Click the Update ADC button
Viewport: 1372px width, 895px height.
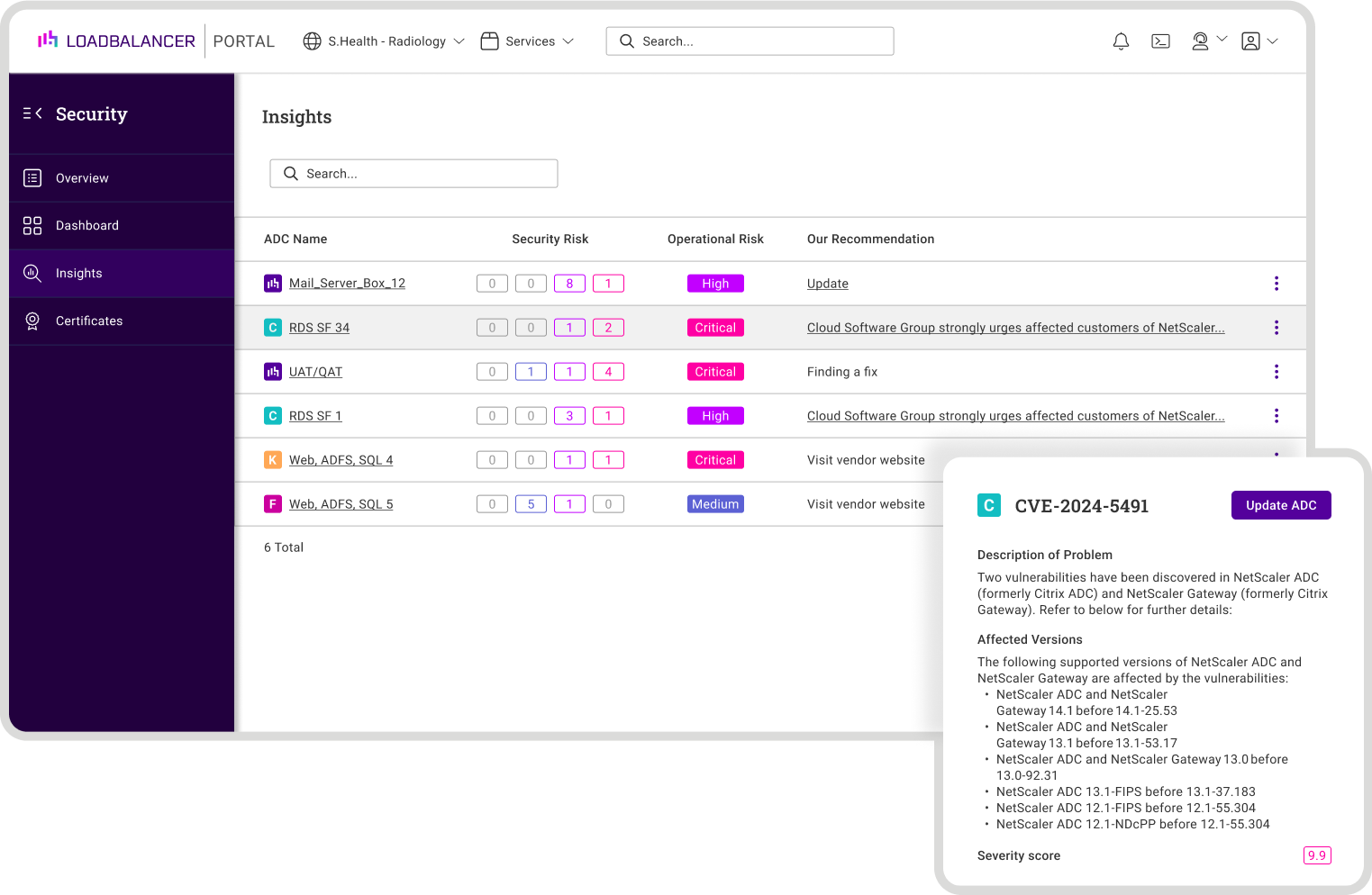(1281, 505)
